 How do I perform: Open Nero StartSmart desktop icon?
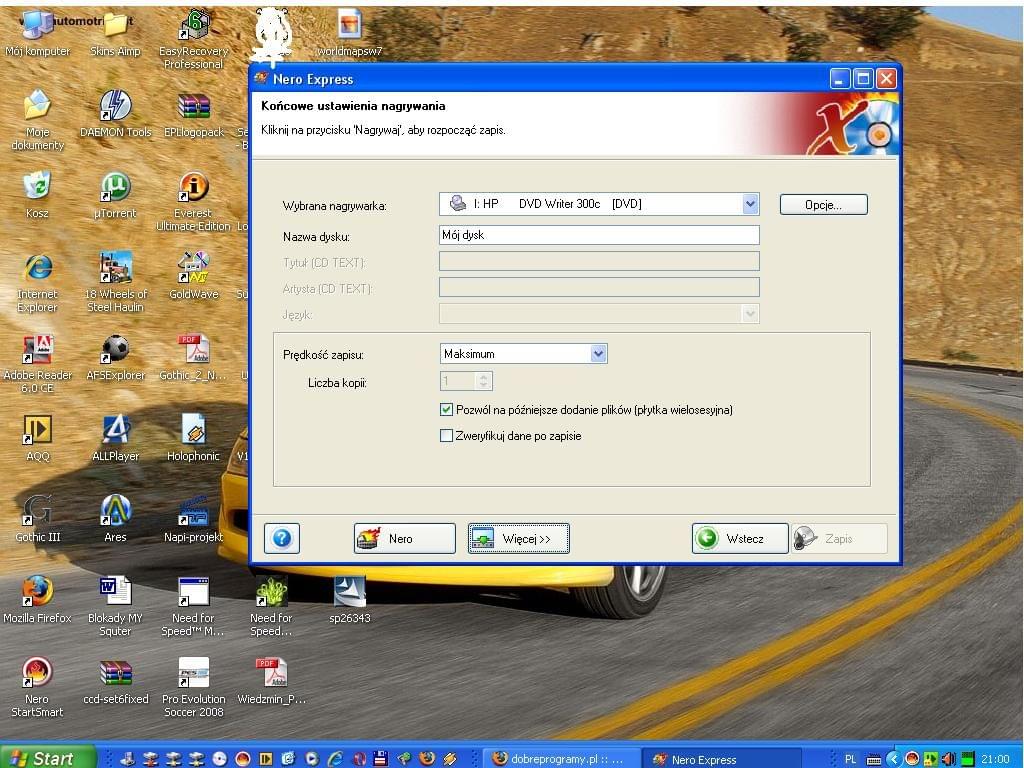[x=37, y=673]
